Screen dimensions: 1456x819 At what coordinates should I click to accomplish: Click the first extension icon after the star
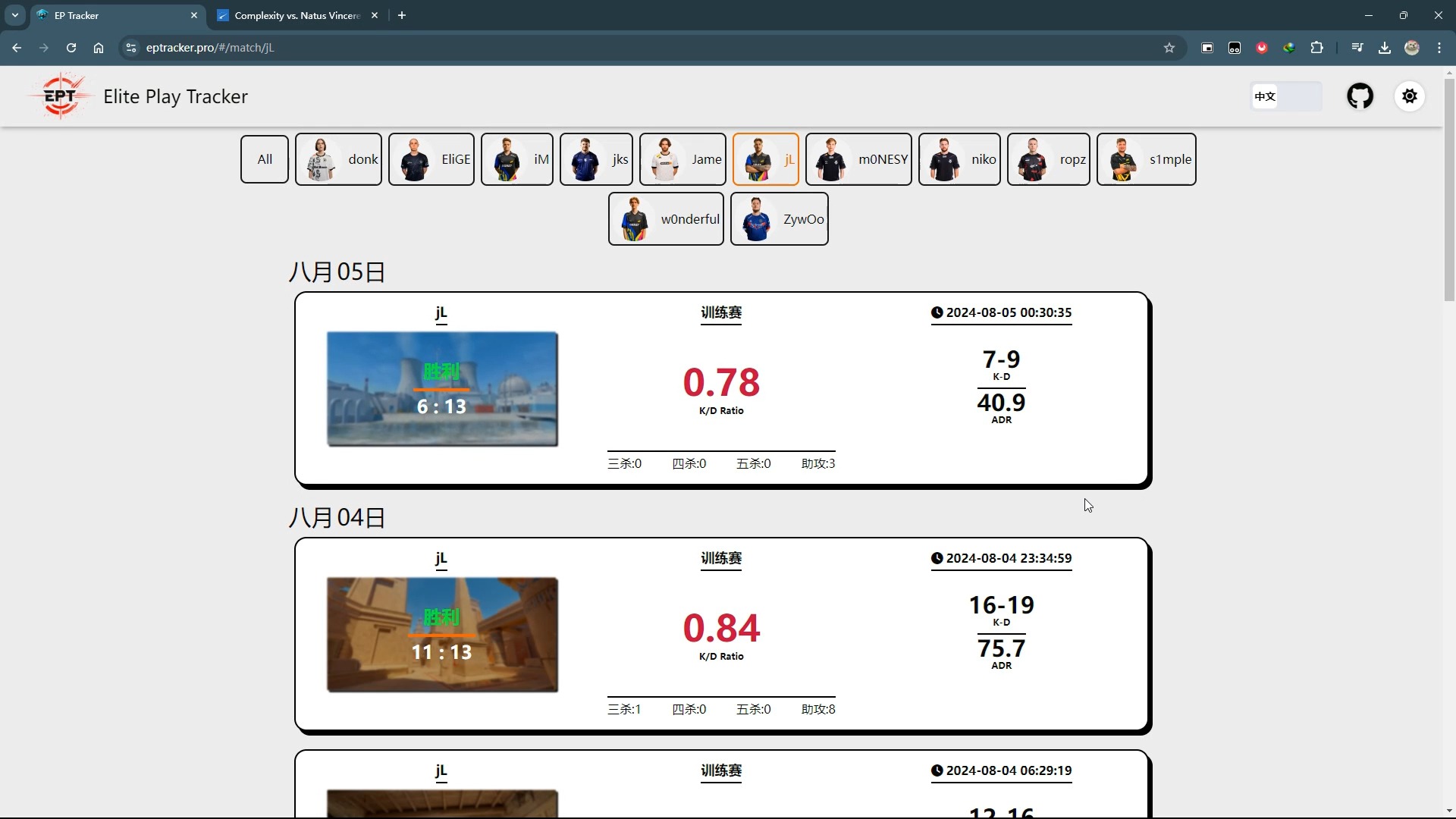tap(1207, 48)
